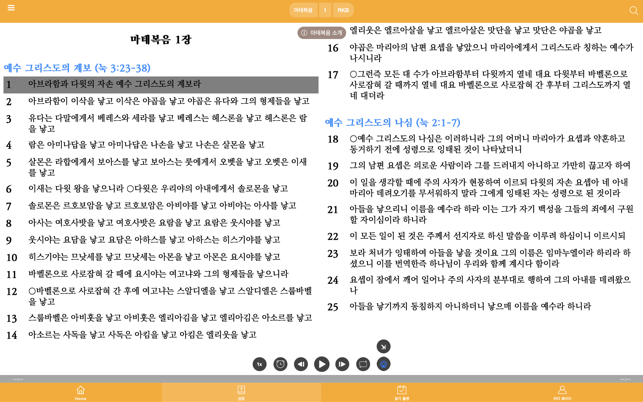Select verse 19 그의 남편 요셉은
Screen dimensions: 643x402
click(480, 165)
